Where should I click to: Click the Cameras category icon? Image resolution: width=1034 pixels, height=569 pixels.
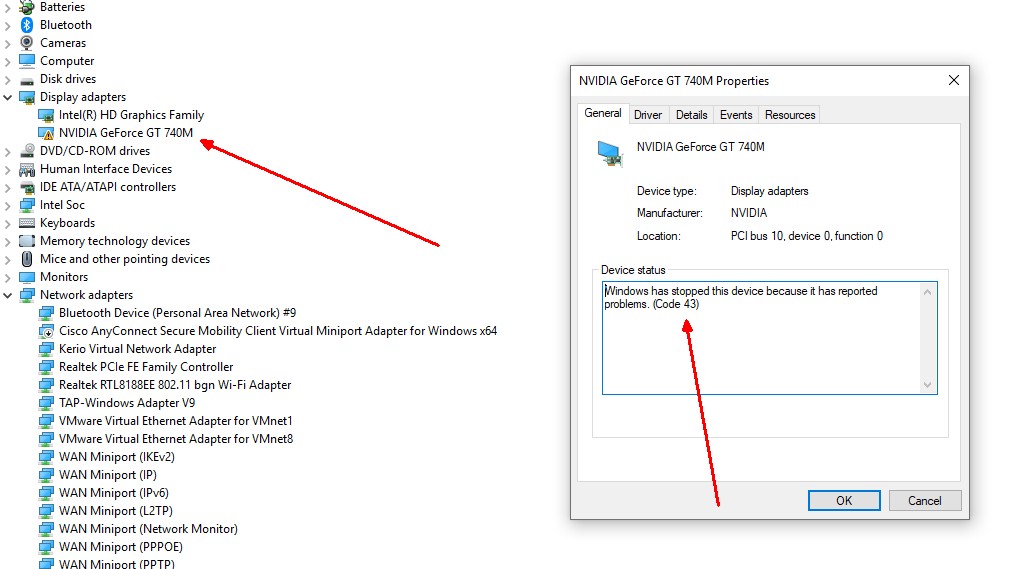(26, 43)
